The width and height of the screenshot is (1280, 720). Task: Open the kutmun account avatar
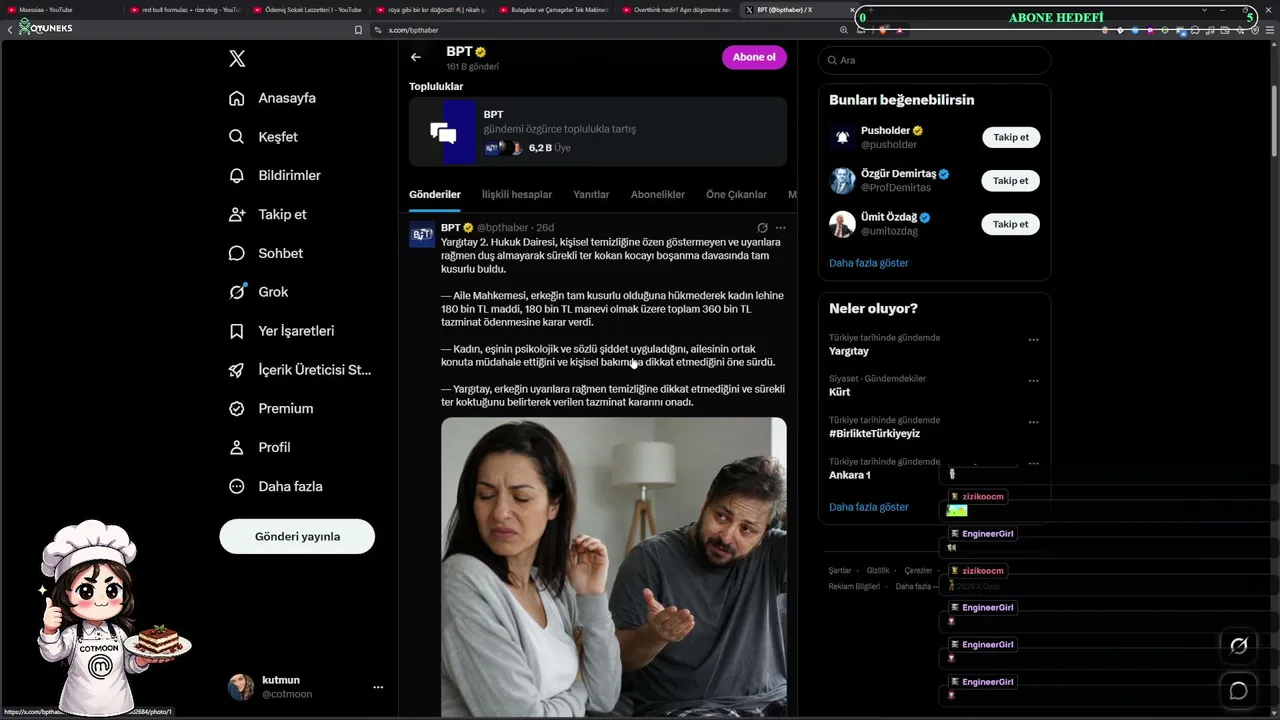pos(241,687)
